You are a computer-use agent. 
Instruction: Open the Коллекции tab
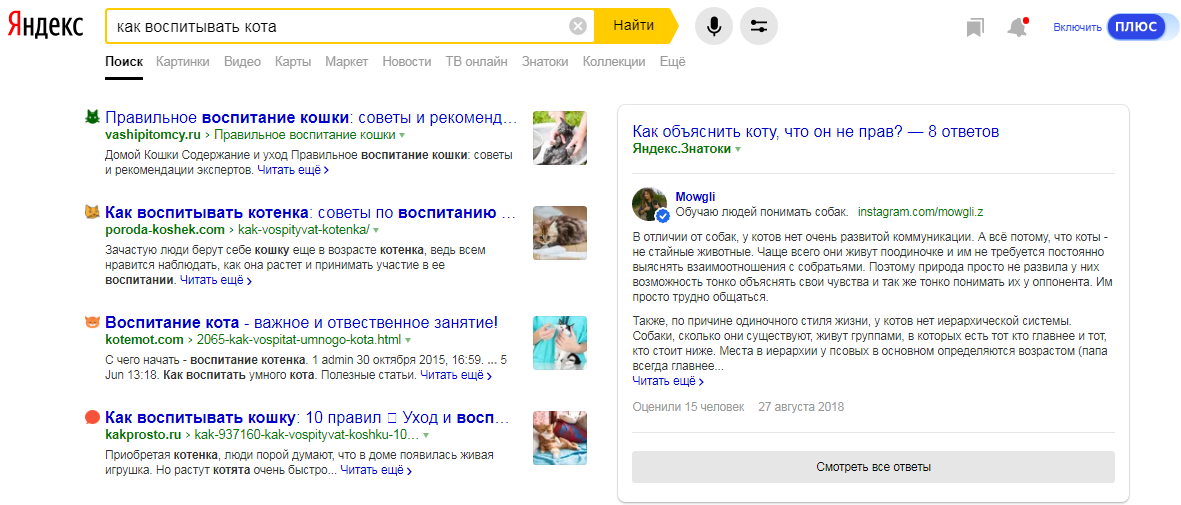pyautogui.click(x=614, y=62)
